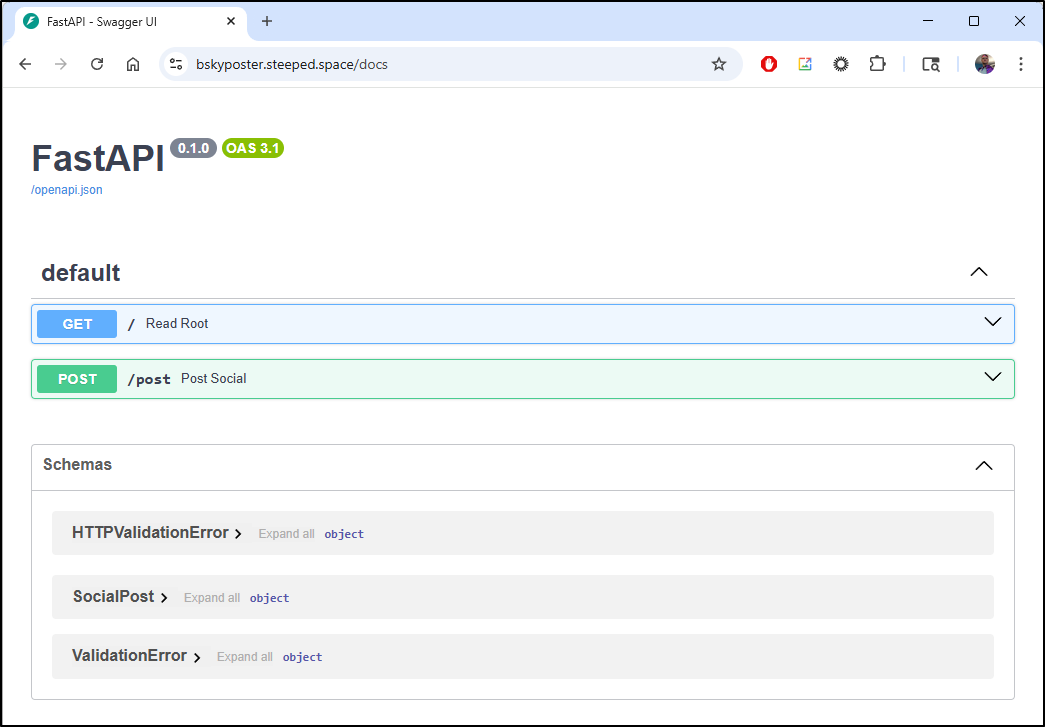1045x727 pixels.
Task: Open the Chrome three-dot menu
Action: click(1021, 63)
